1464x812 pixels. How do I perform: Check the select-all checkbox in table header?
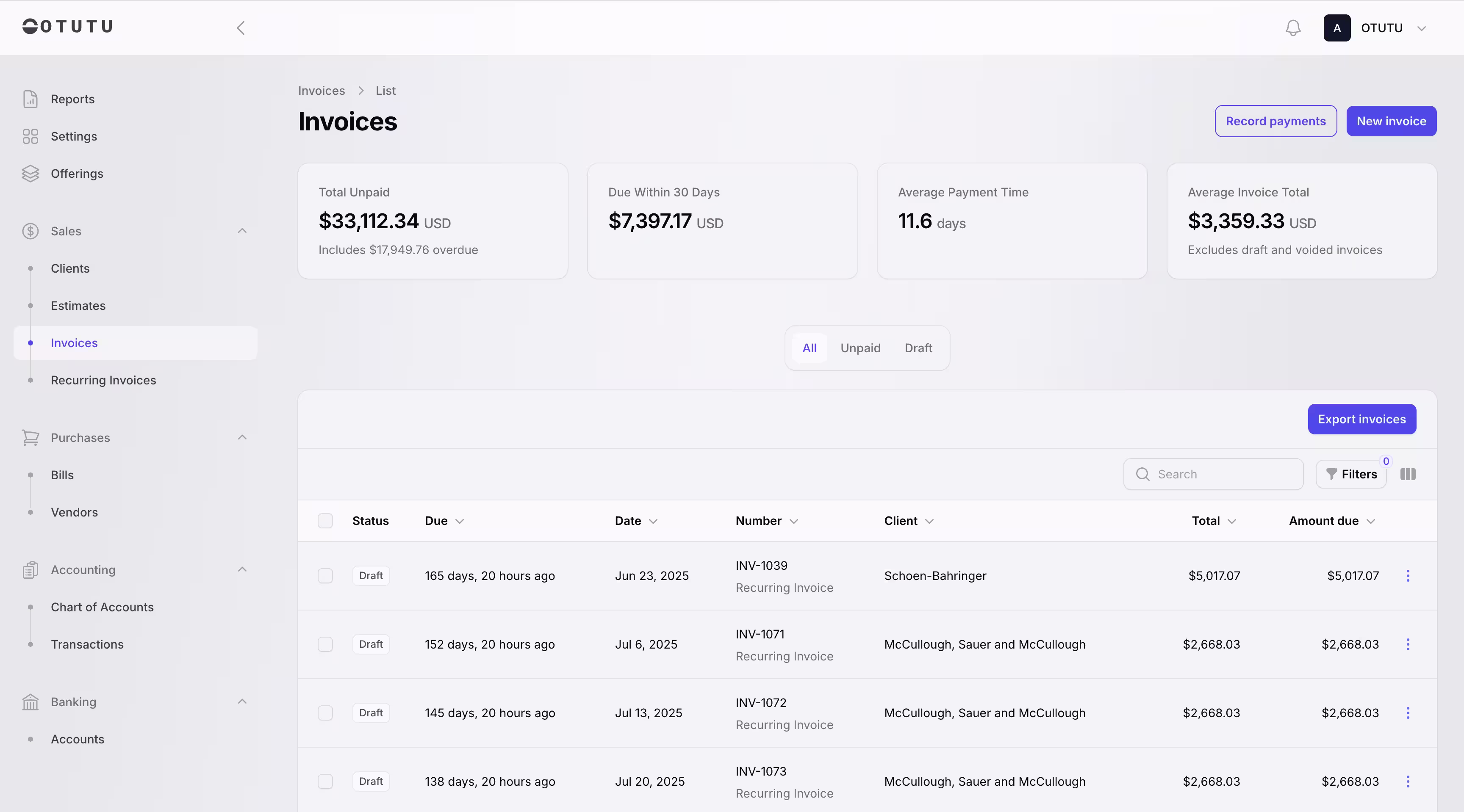coord(326,521)
